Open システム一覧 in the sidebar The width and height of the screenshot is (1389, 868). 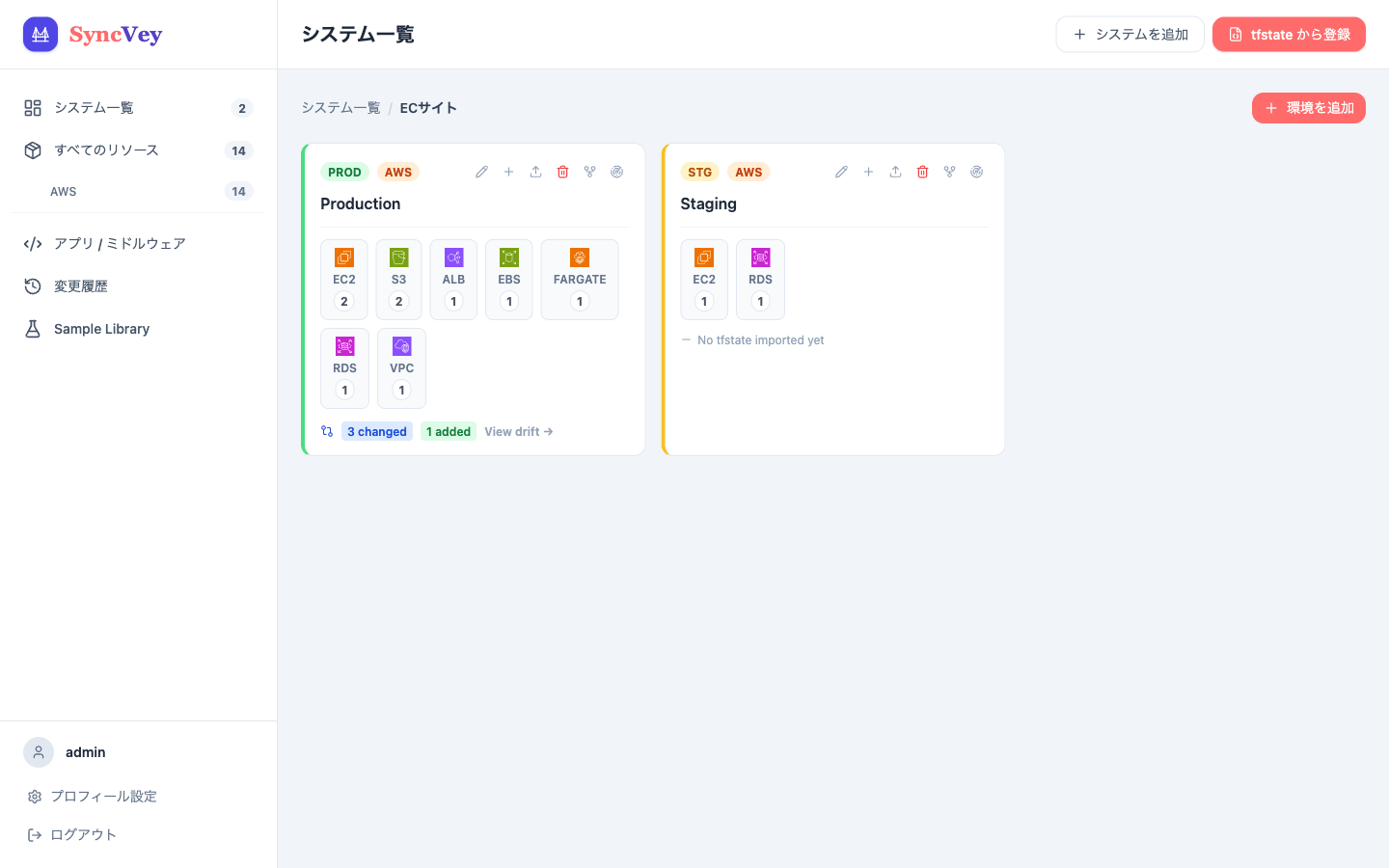coord(138,108)
